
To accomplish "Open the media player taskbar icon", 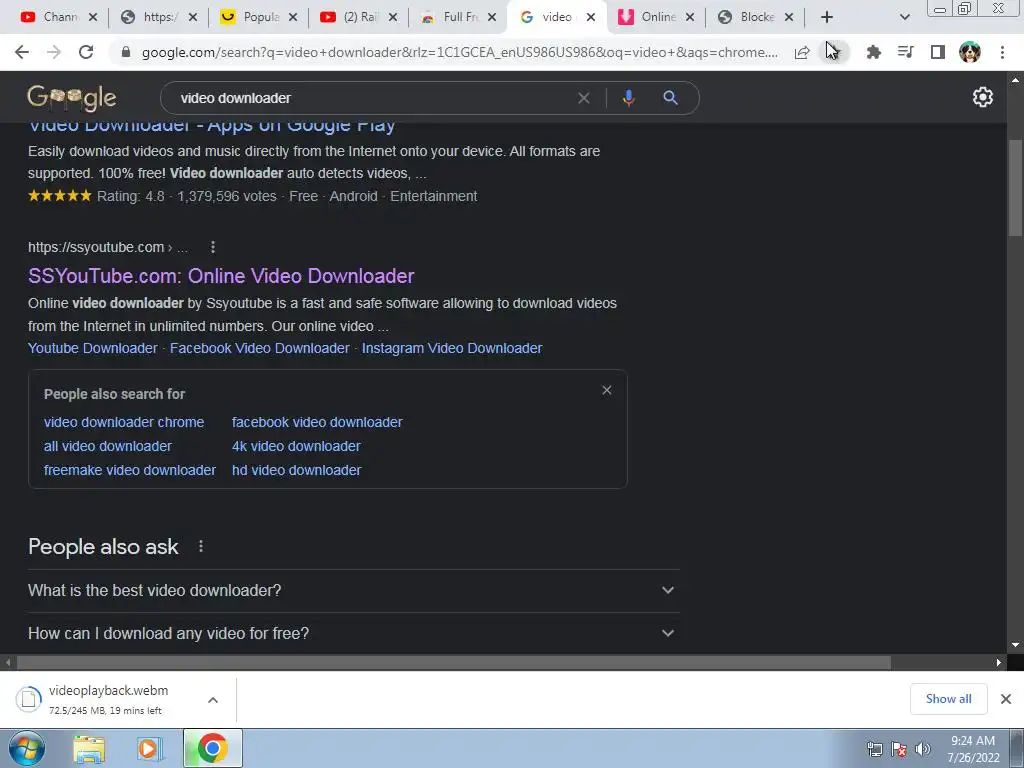I will click(150, 749).
